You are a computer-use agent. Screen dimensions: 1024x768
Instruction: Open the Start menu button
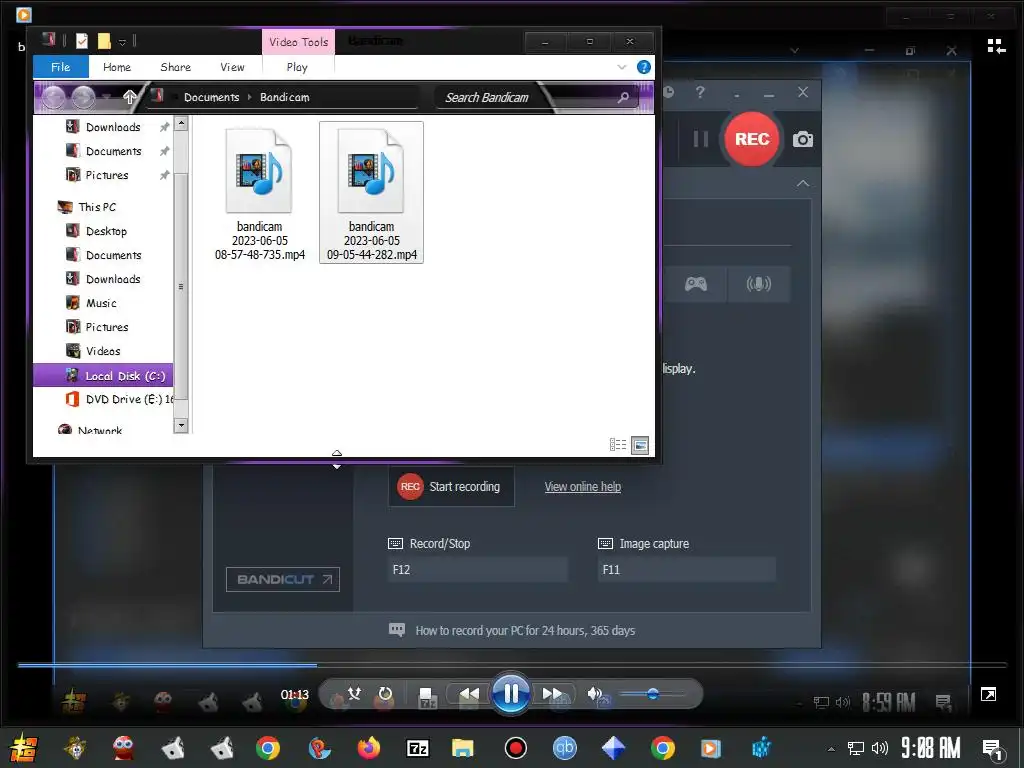point(23,748)
